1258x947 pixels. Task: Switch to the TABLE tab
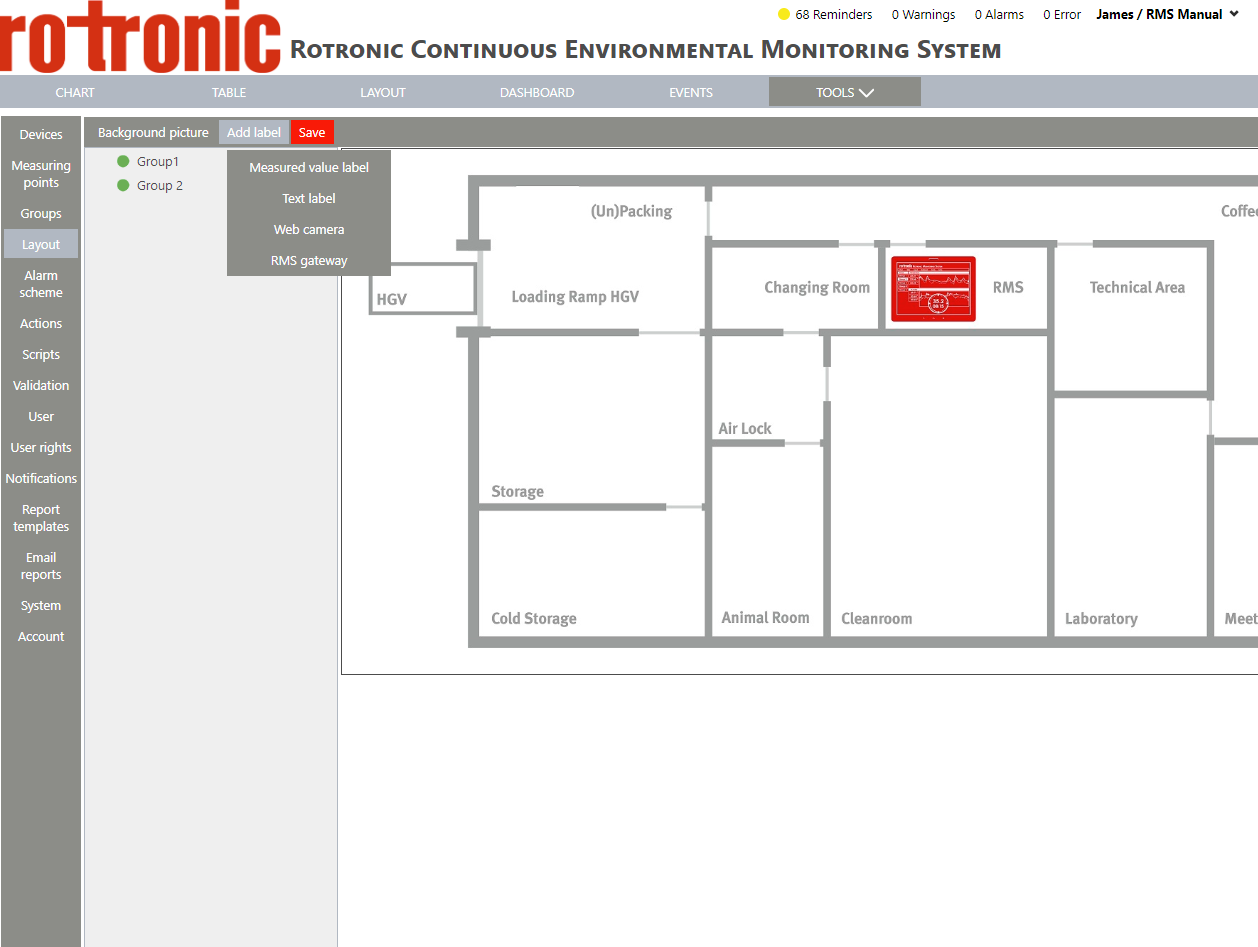coord(229,92)
